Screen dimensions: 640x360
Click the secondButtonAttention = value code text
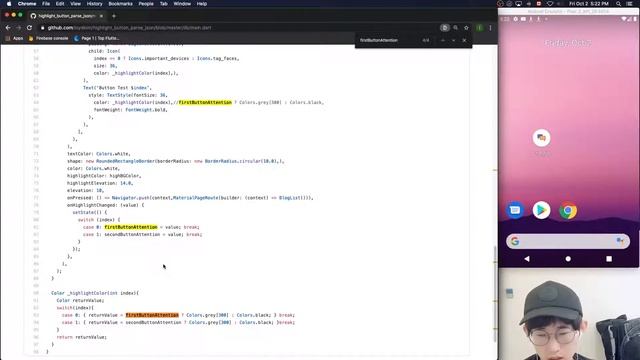(143, 235)
